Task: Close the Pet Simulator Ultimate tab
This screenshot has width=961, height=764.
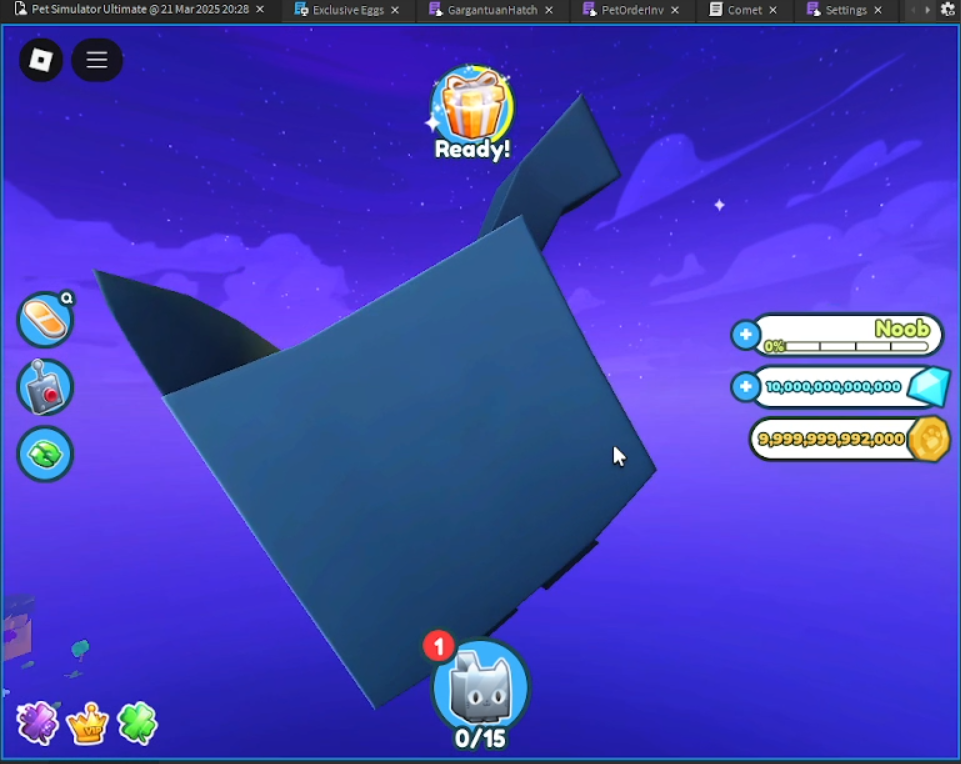Action: (260, 10)
